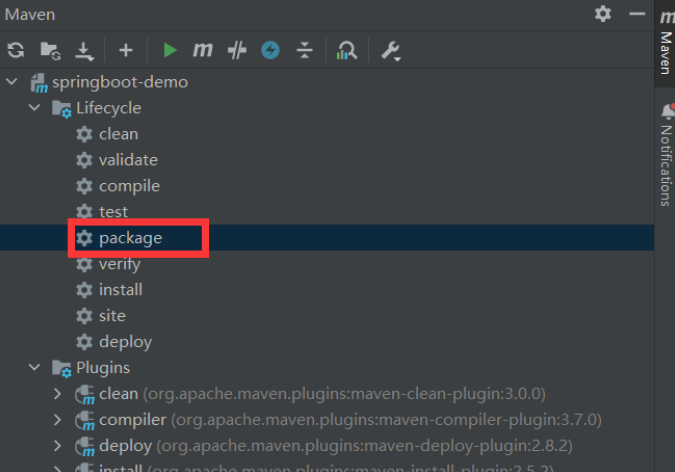This screenshot has width=675, height=472.
Task: Generate sources and update folders icon
Action: coord(50,51)
